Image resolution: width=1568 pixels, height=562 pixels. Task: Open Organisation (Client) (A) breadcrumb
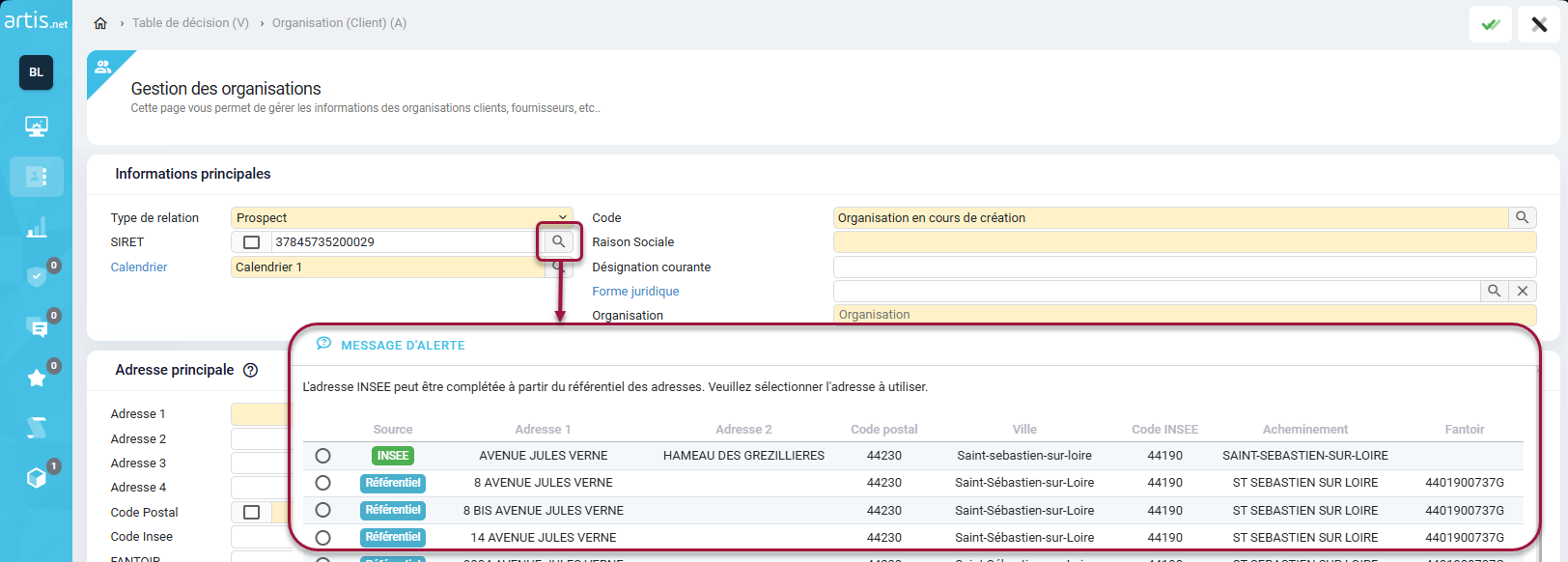click(x=339, y=23)
